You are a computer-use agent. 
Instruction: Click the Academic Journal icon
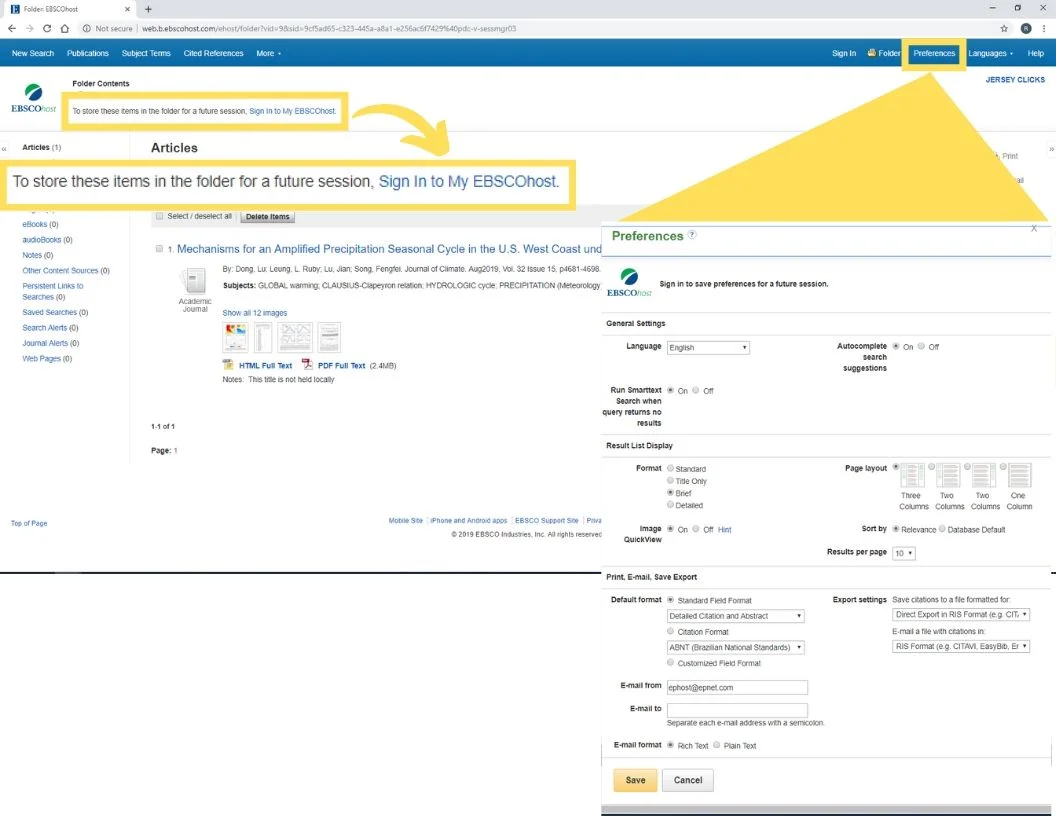click(x=195, y=281)
